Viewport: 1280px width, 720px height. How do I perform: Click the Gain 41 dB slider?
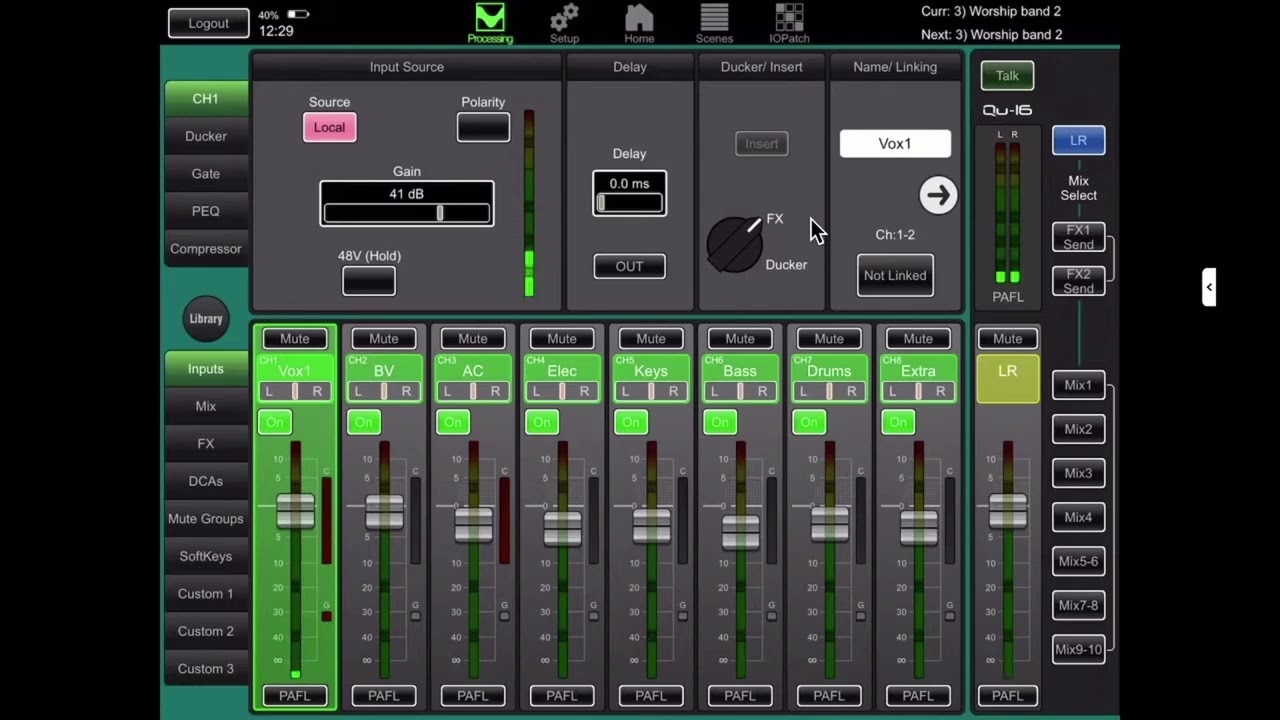pos(407,204)
